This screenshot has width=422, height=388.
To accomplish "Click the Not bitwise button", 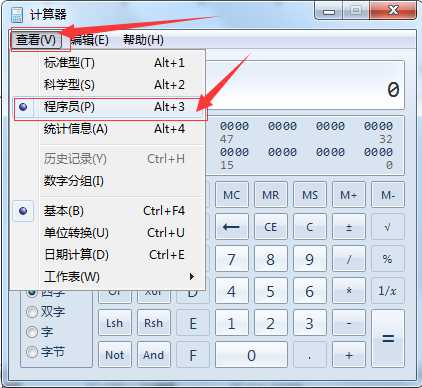I will click(115, 355).
